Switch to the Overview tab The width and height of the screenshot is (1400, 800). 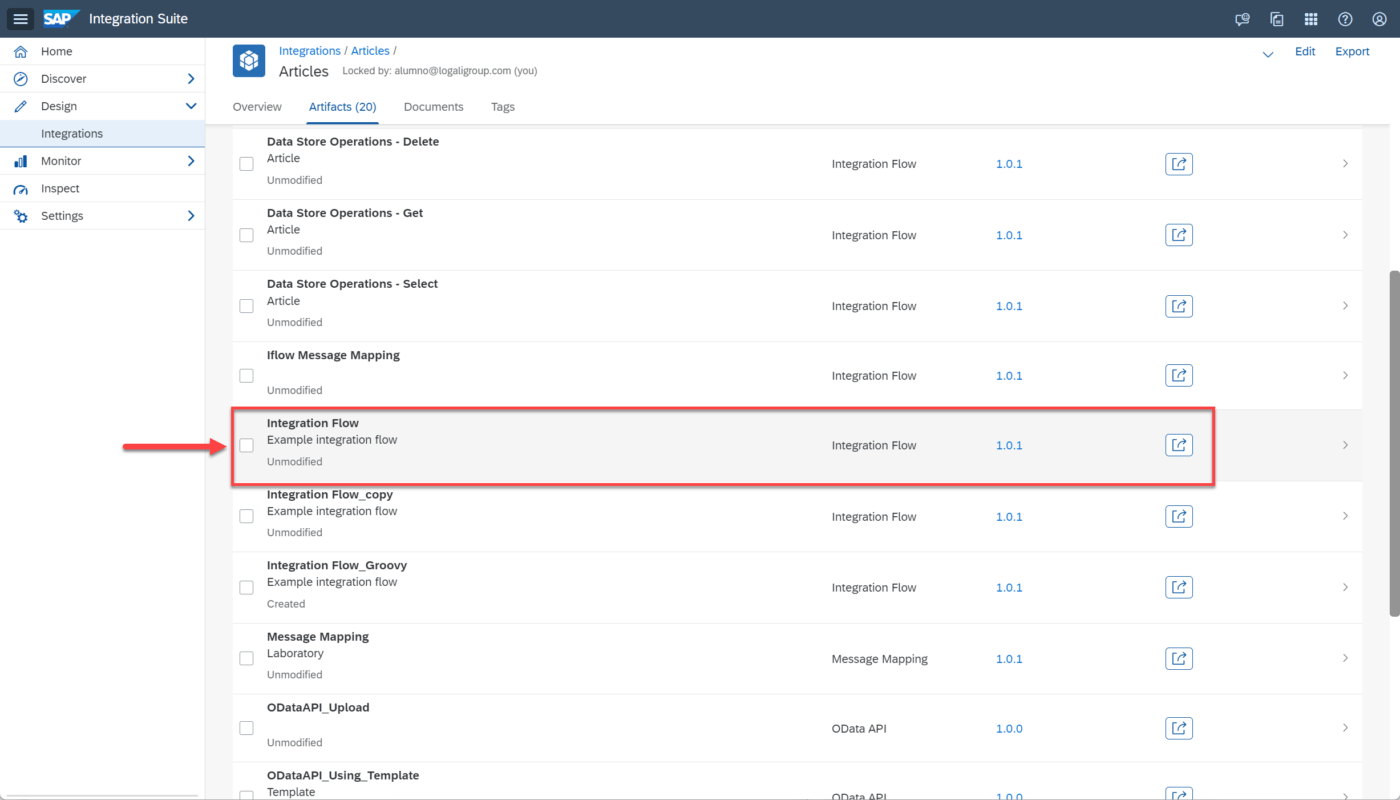pyautogui.click(x=257, y=107)
